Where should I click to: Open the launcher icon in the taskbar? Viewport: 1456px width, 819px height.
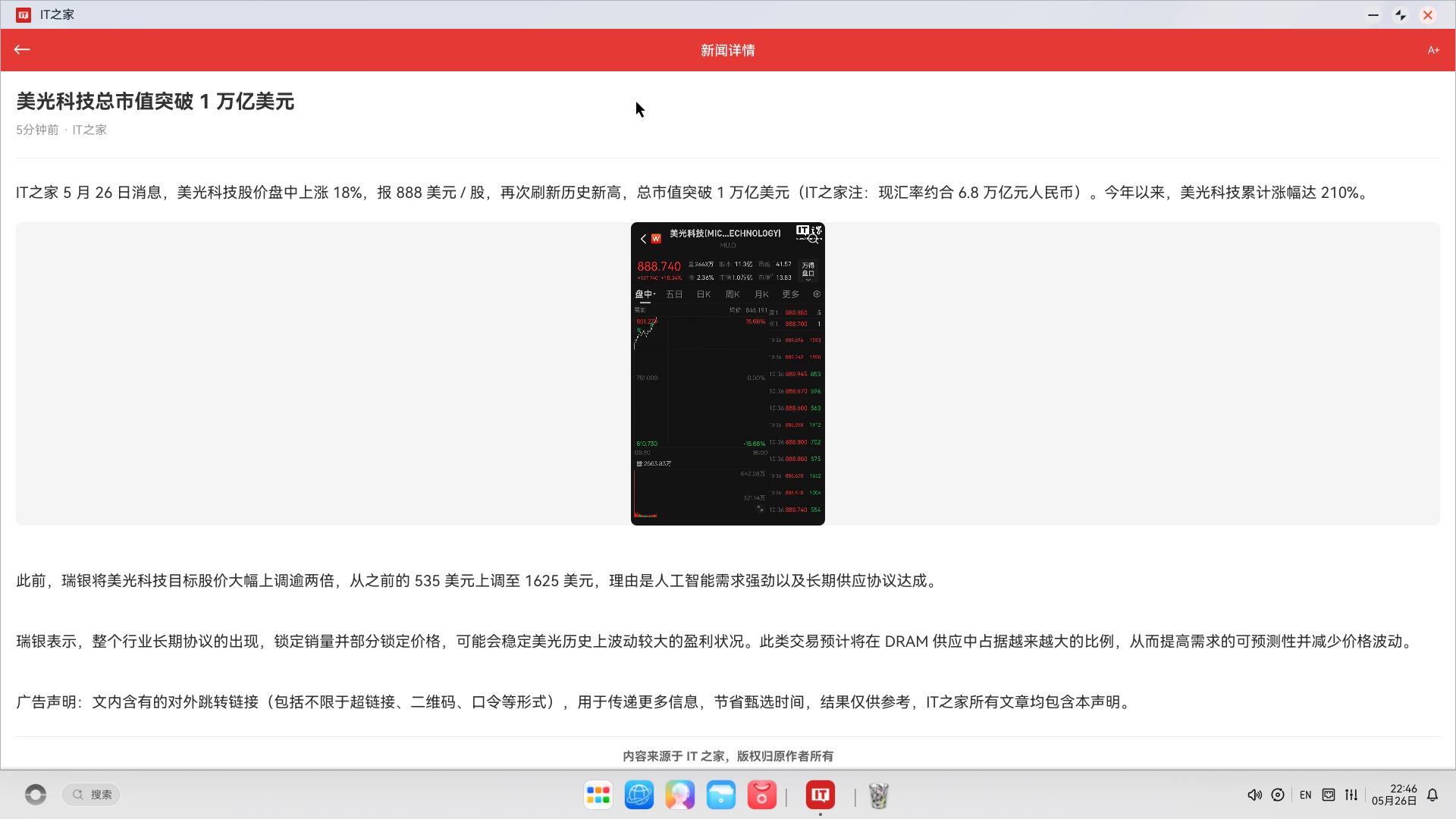(x=36, y=795)
